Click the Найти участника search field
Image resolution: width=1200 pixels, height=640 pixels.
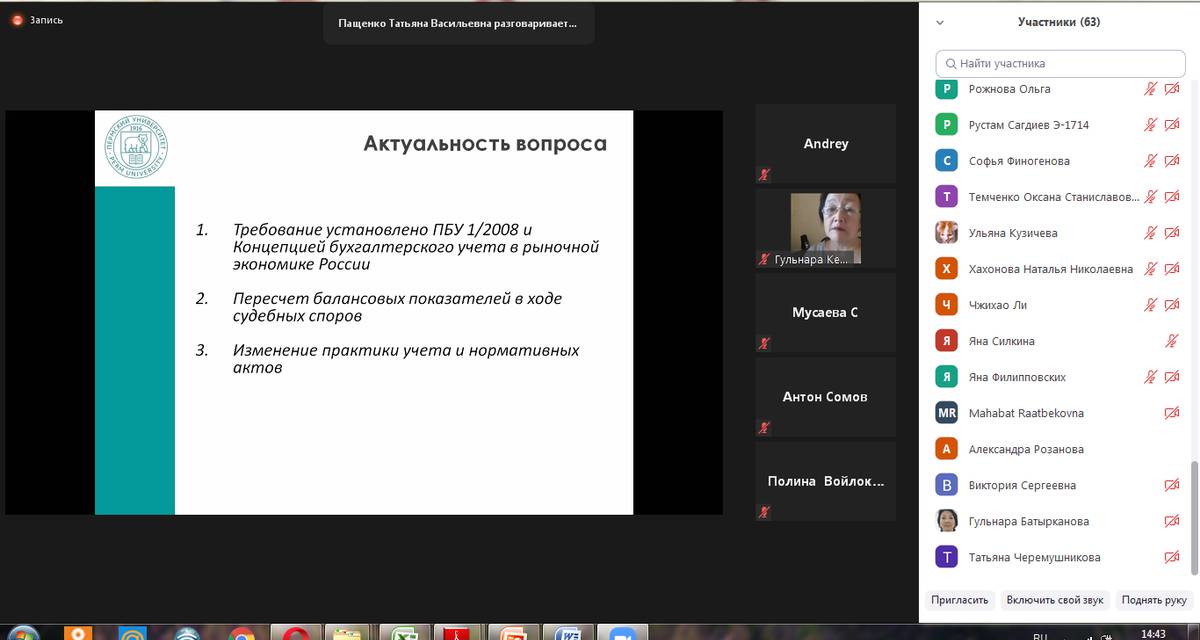(x=1060, y=63)
